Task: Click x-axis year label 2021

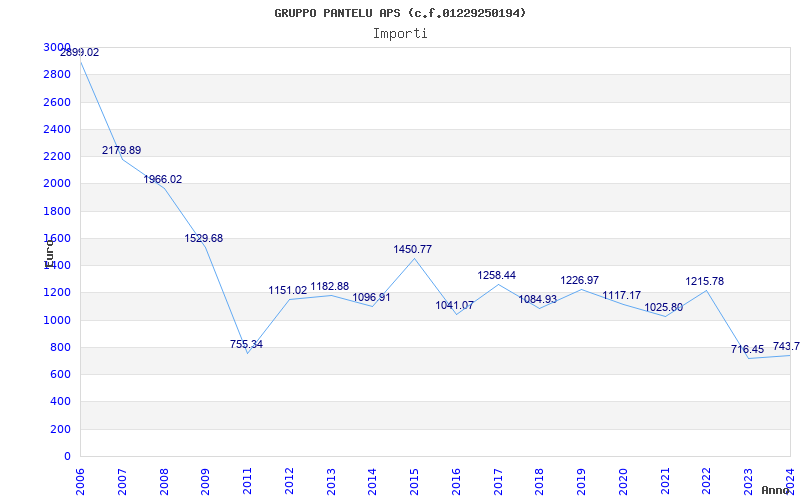Action: tap(665, 482)
